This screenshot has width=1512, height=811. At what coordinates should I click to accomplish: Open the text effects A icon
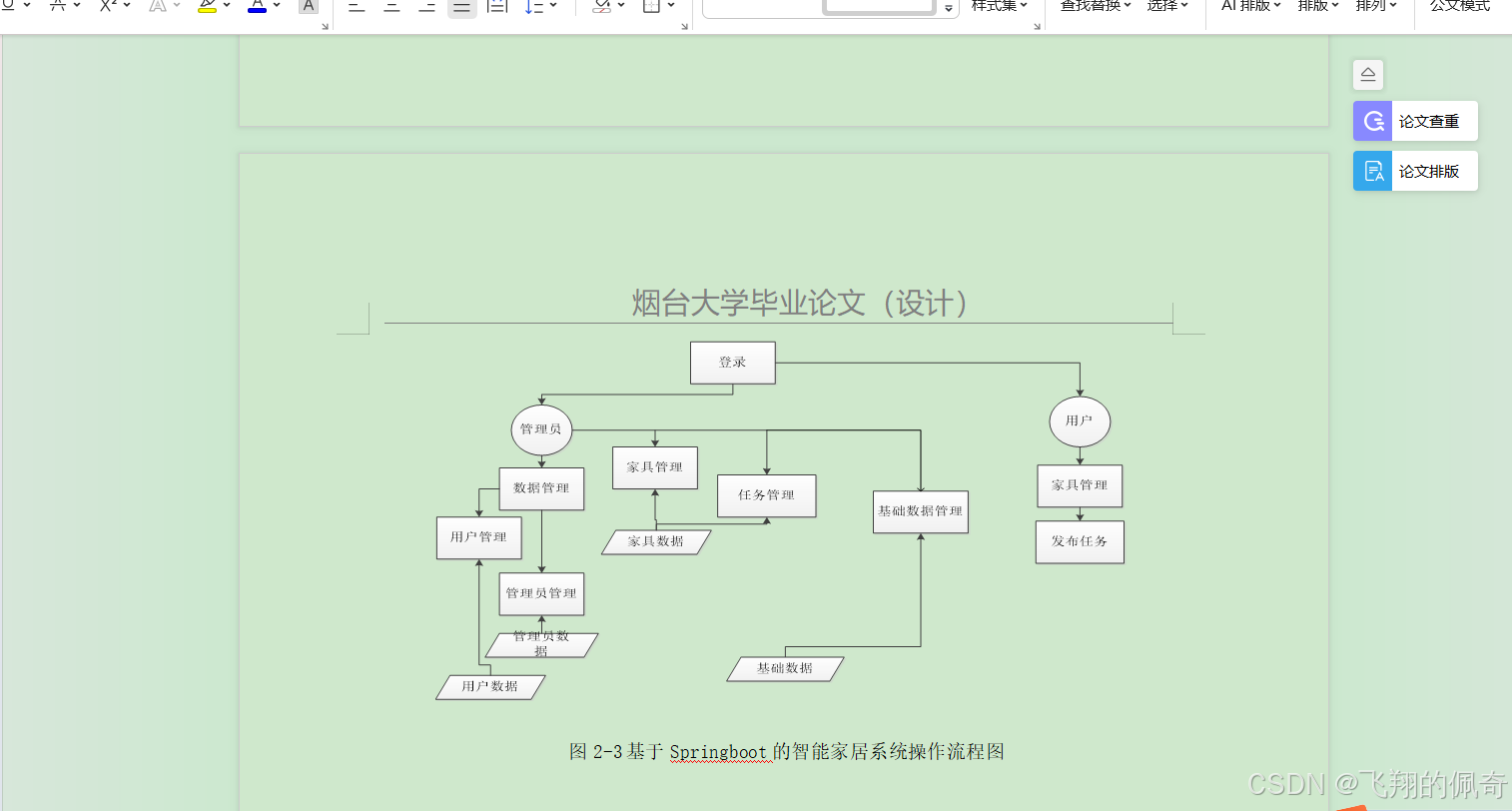tap(157, 5)
